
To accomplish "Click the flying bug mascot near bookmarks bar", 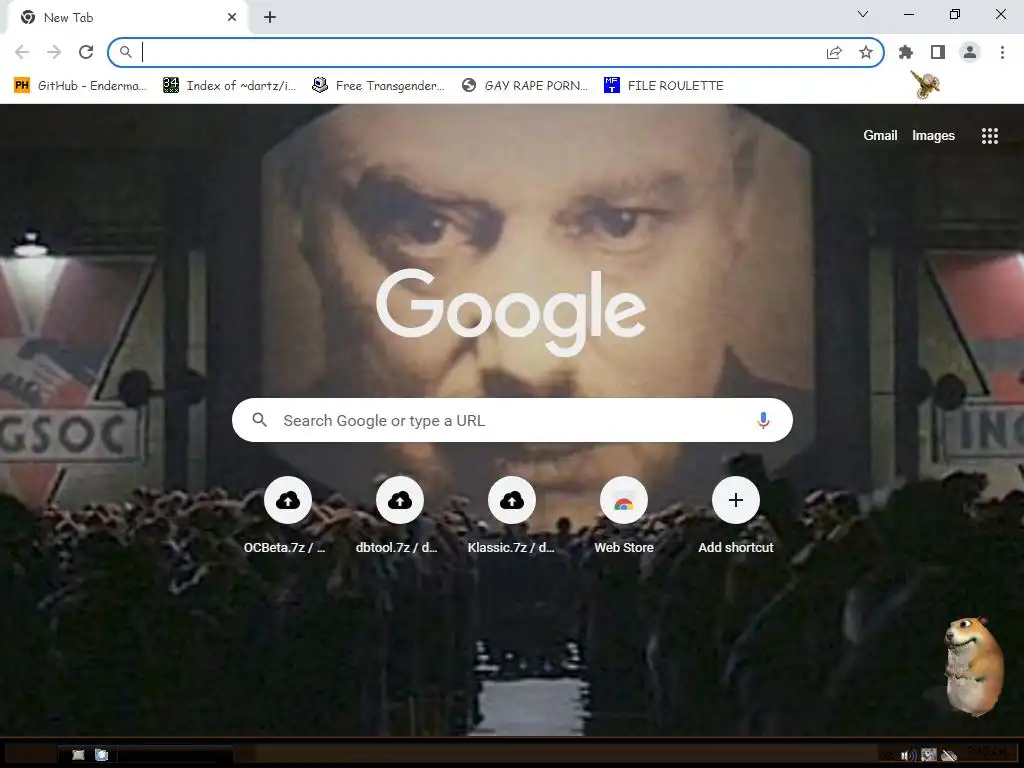I will pos(925,85).
